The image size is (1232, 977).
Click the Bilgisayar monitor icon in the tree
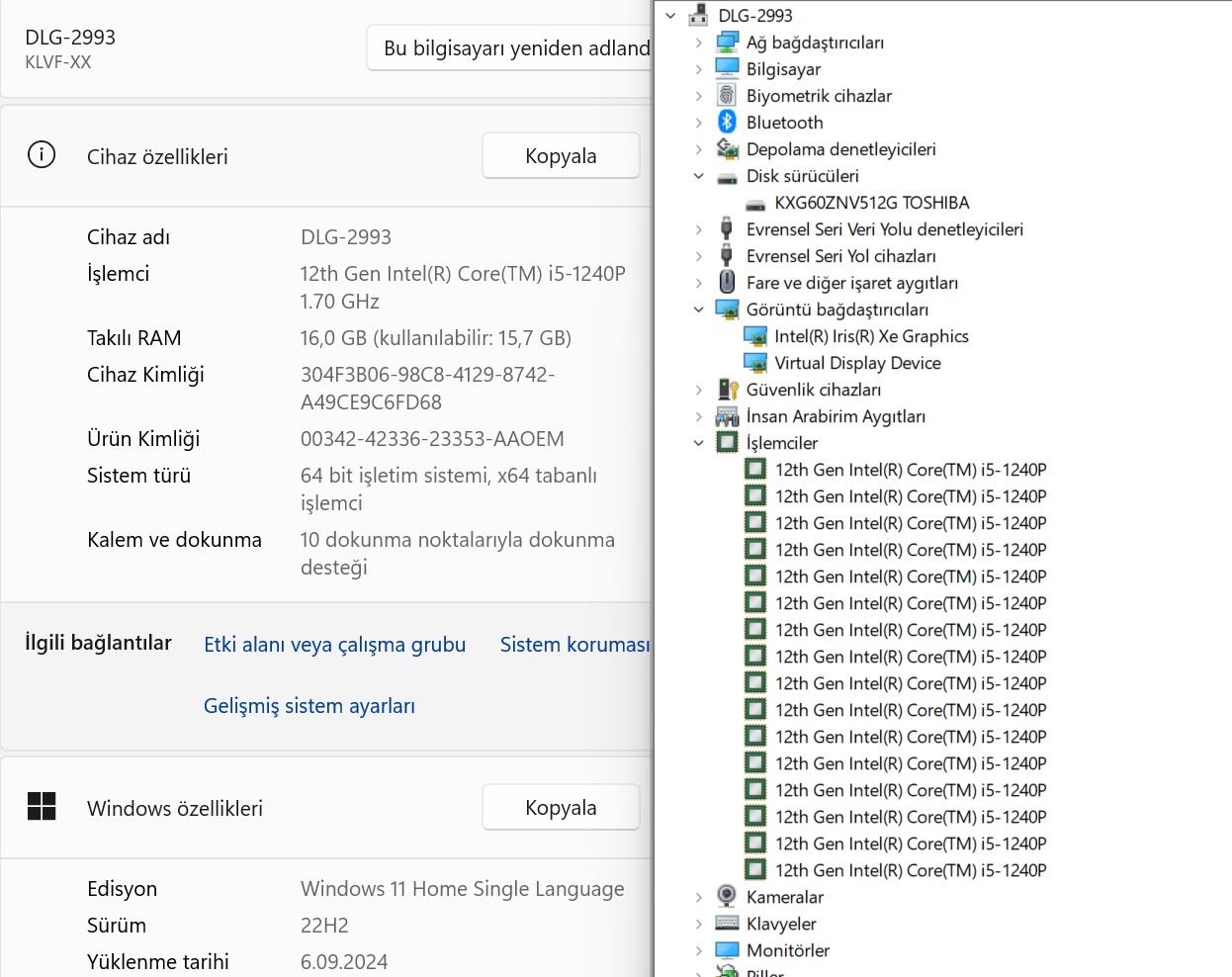click(x=727, y=68)
